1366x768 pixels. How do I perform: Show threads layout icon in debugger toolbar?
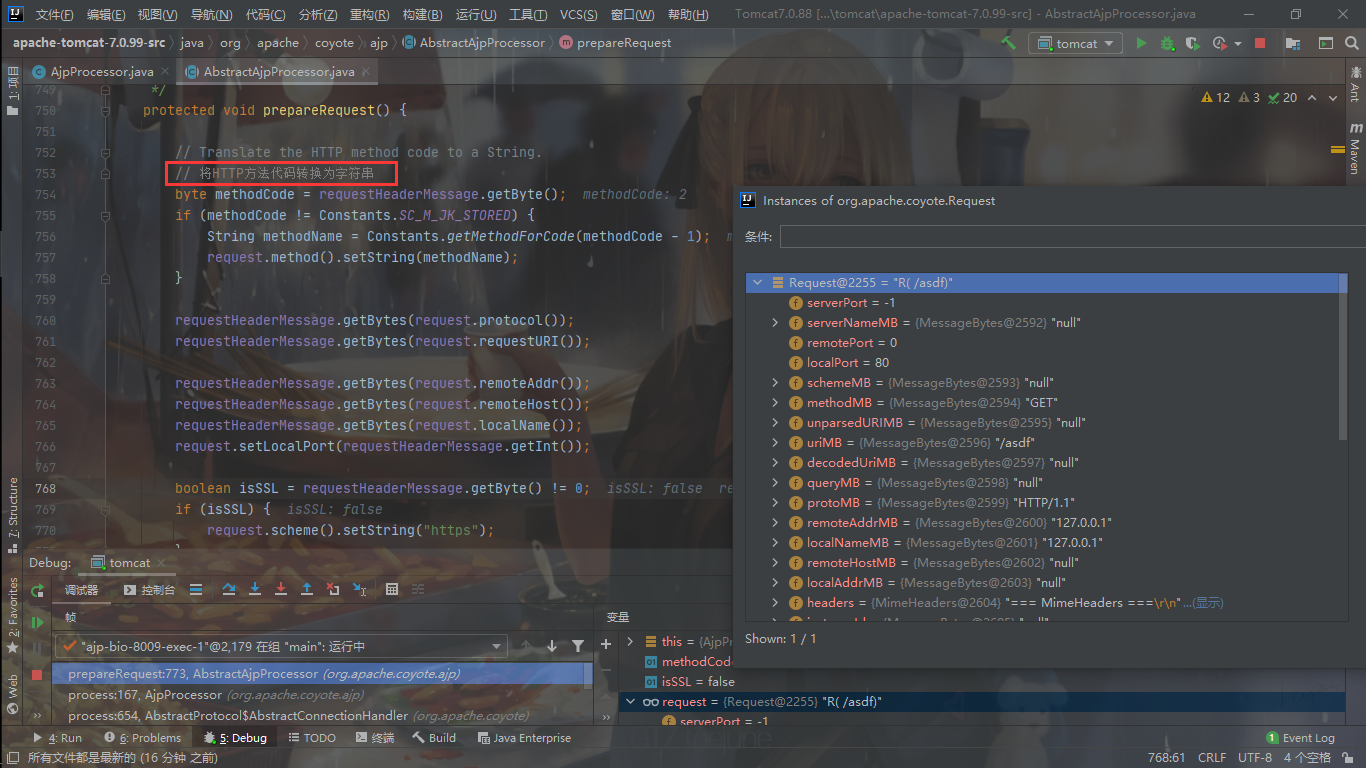click(x=196, y=590)
